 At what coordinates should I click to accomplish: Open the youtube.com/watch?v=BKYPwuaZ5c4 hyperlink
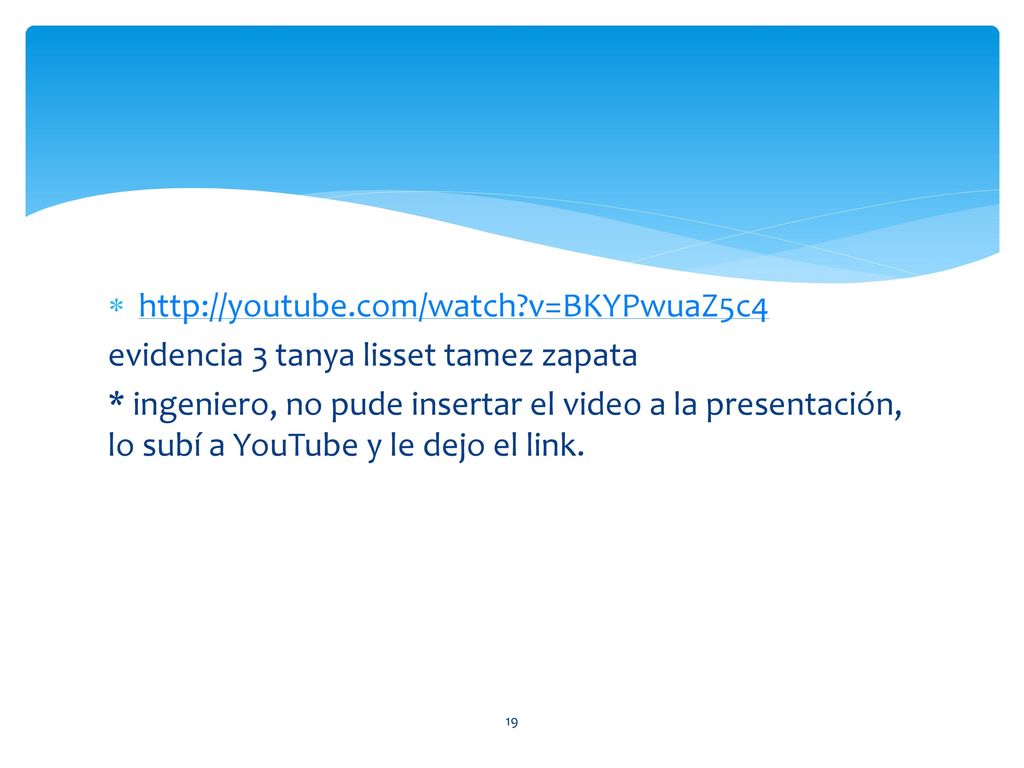[453, 306]
